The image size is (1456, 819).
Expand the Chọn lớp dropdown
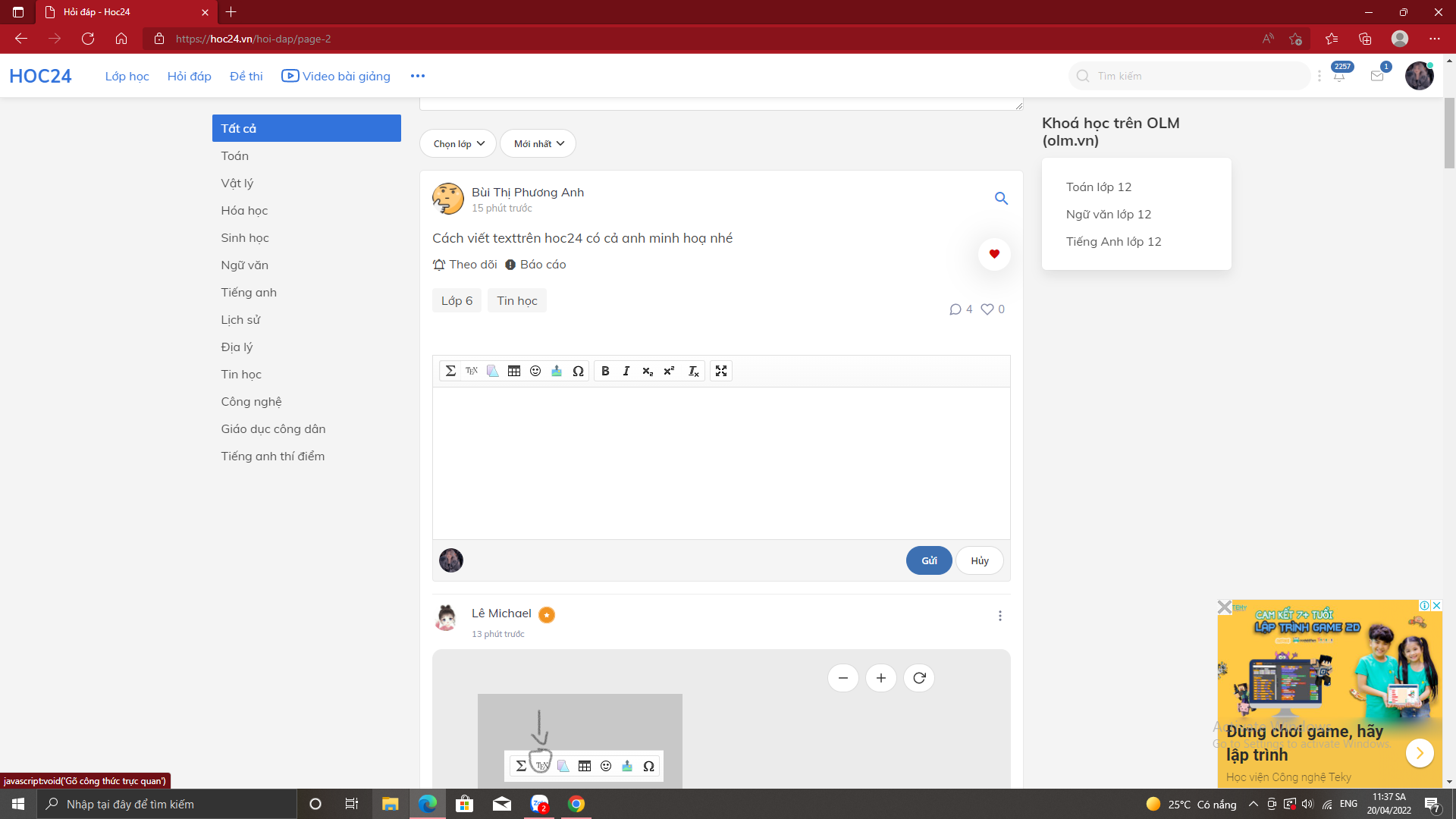coord(458,143)
